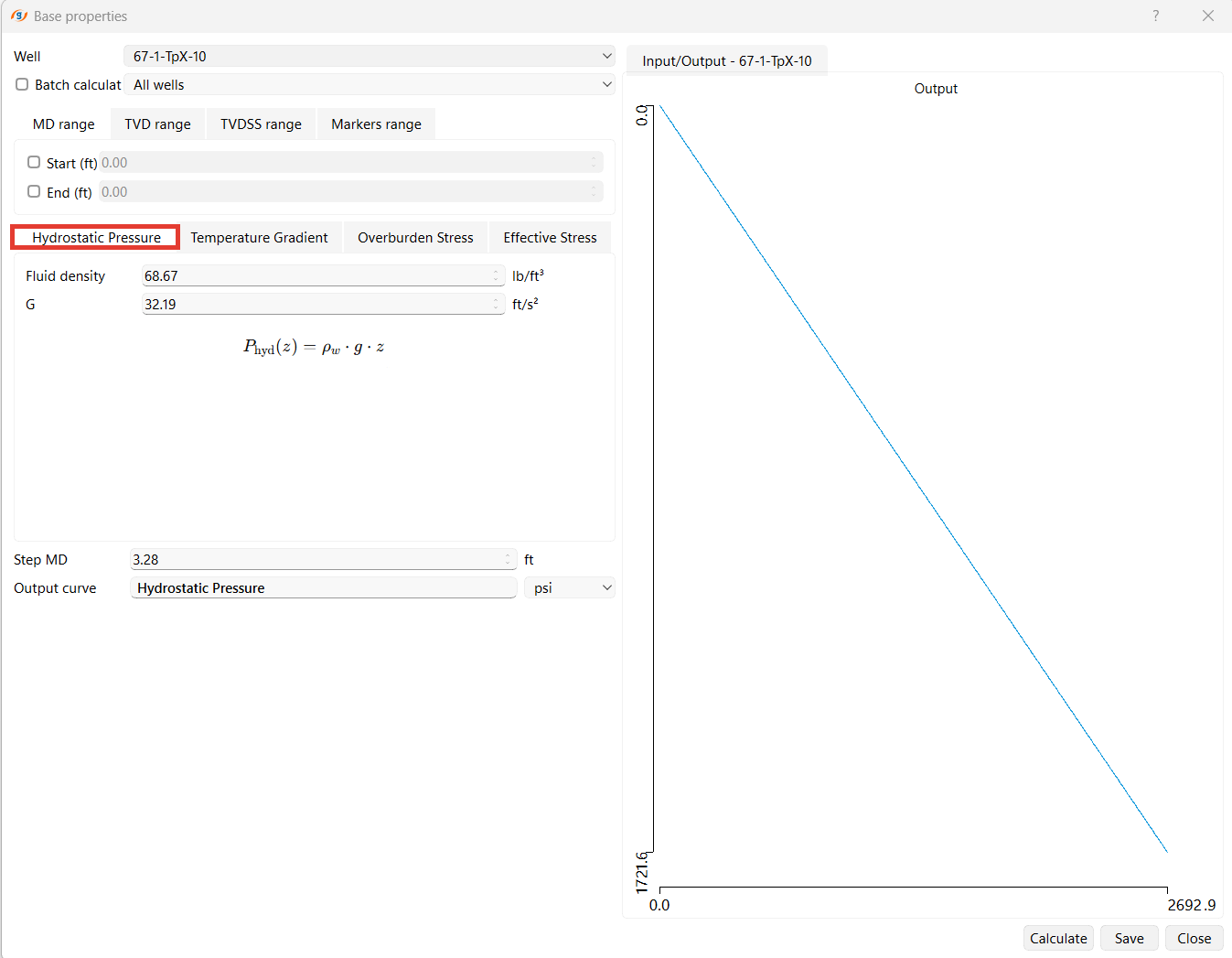Viewport: 1232px width, 958px height.
Task: Click the G value spinner arrows
Action: pyautogui.click(x=497, y=304)
